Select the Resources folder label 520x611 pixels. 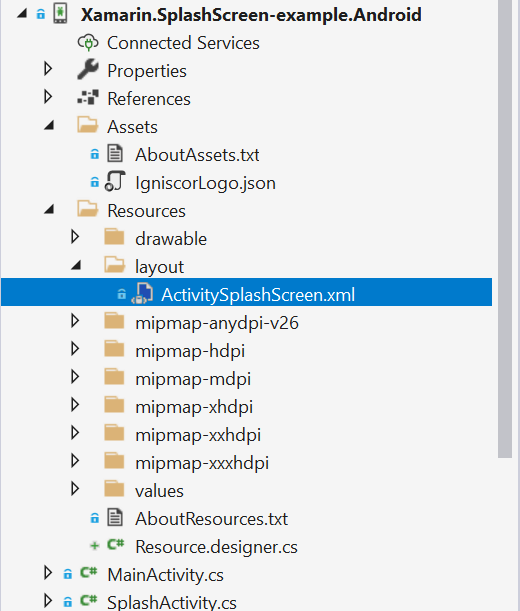point(147,211)
